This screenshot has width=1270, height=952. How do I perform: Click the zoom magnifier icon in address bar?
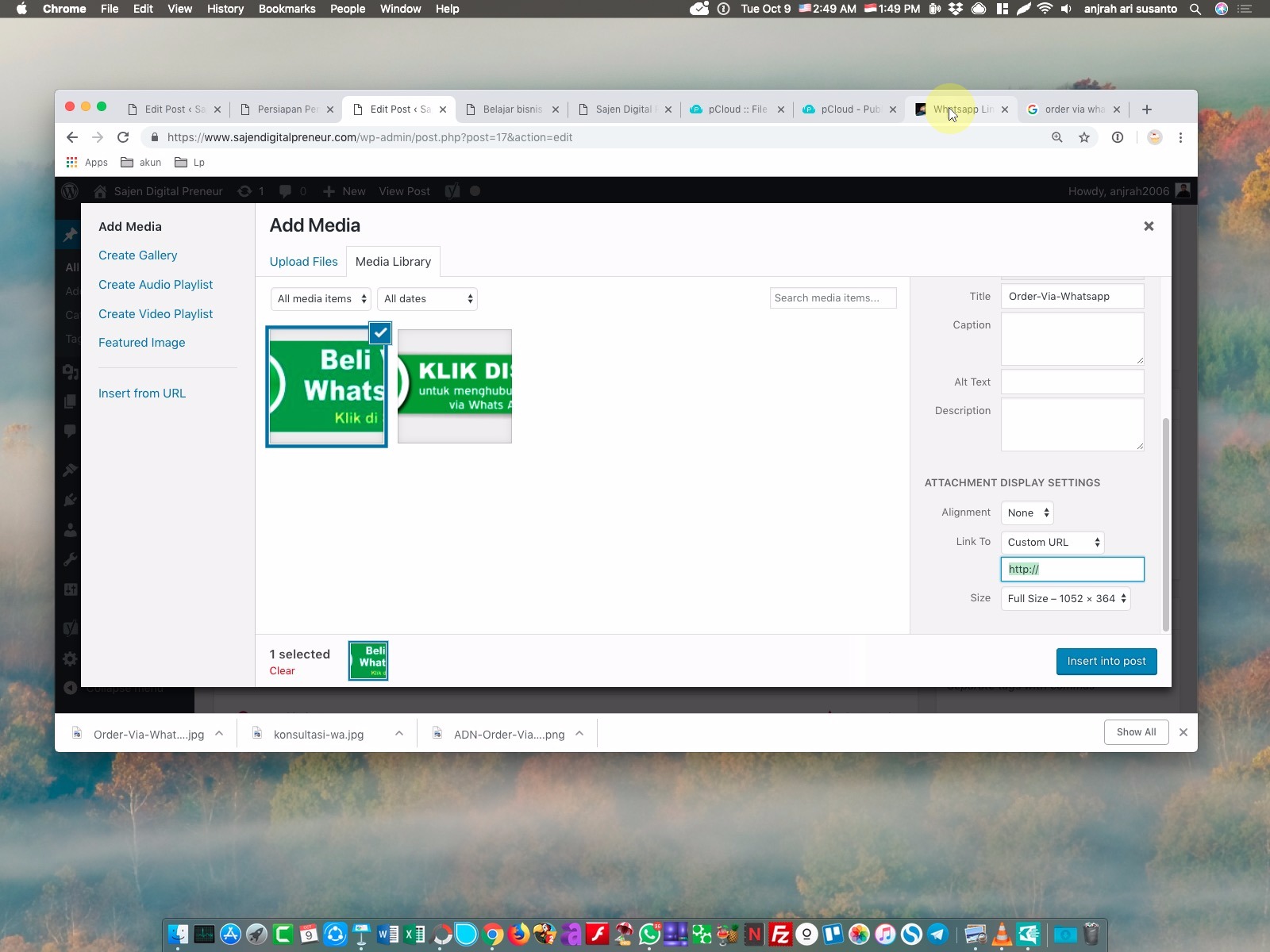point(1057,137)
